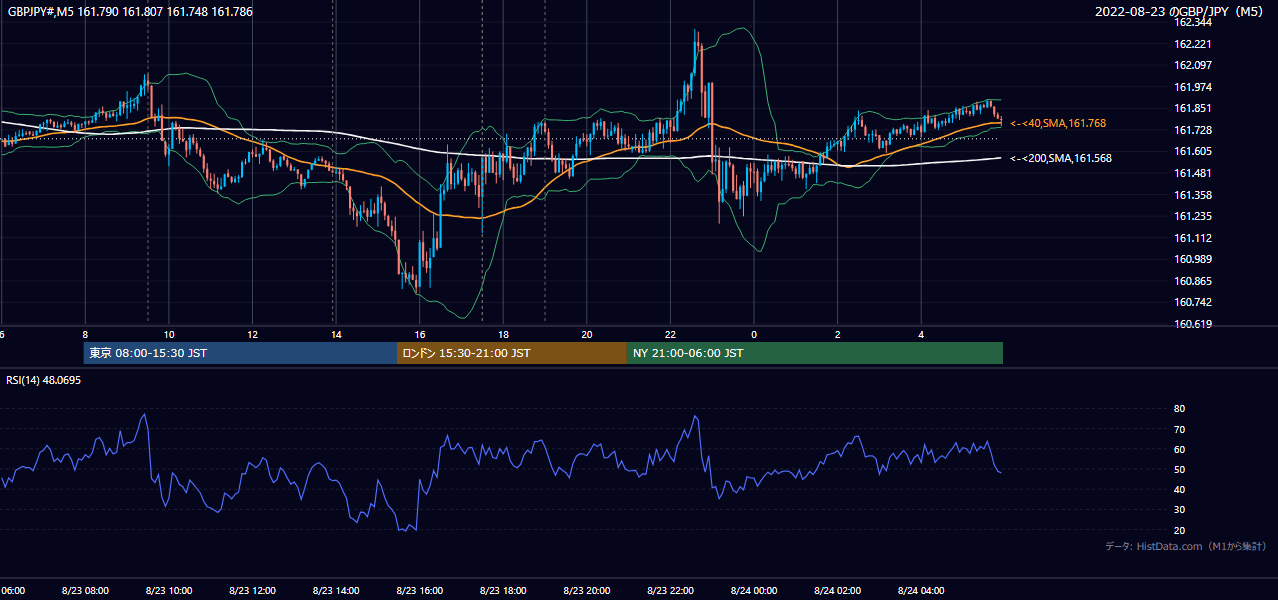Click RSI scale value 20
Screen dimensions: 1278x600
[x=1180, y=530]
